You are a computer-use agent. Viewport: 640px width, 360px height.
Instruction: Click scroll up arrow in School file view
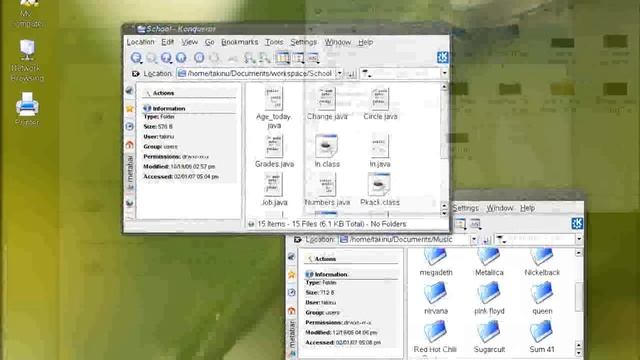444,87
